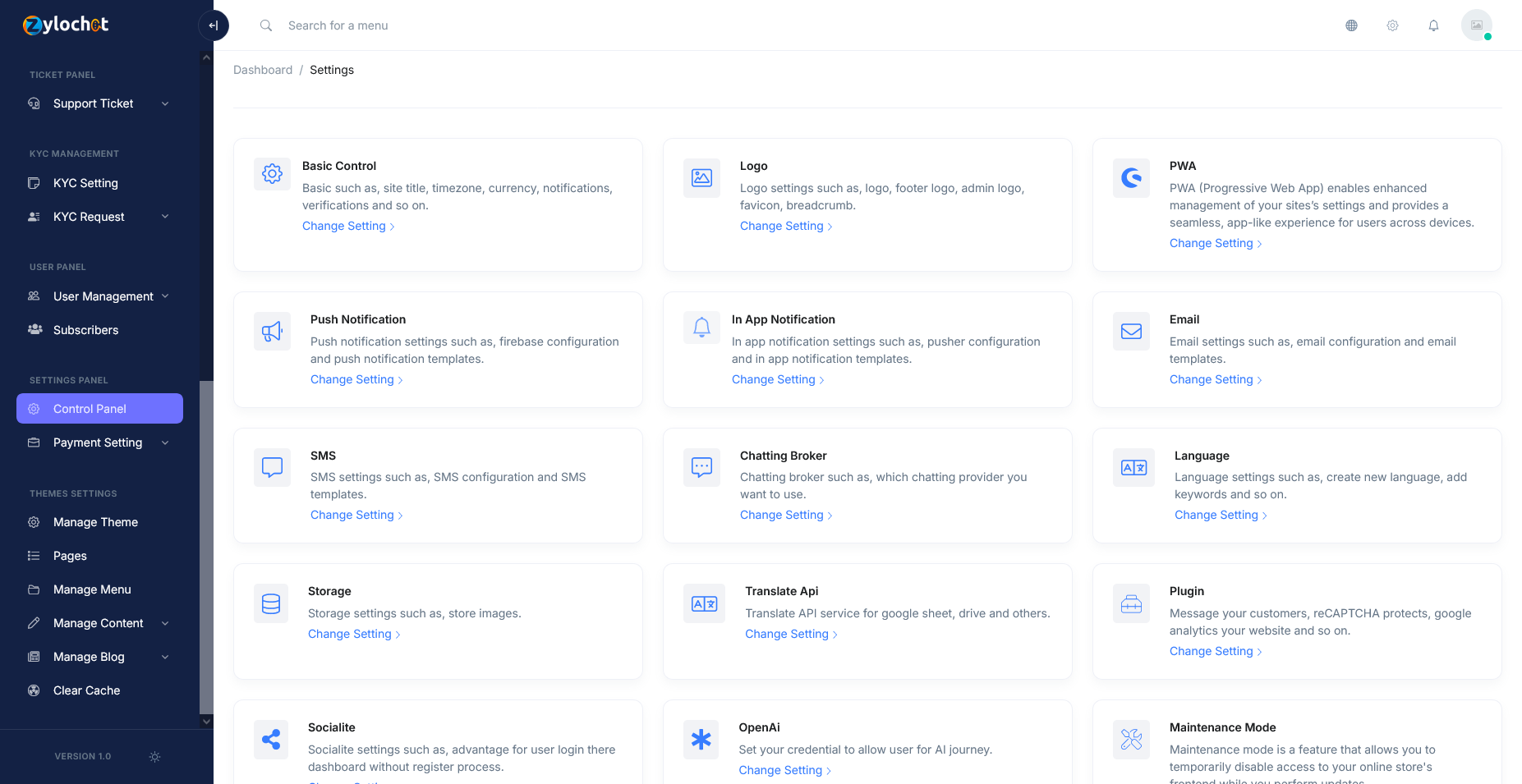
Task: Open the notifications bell in header
Action: (1433, 25)
